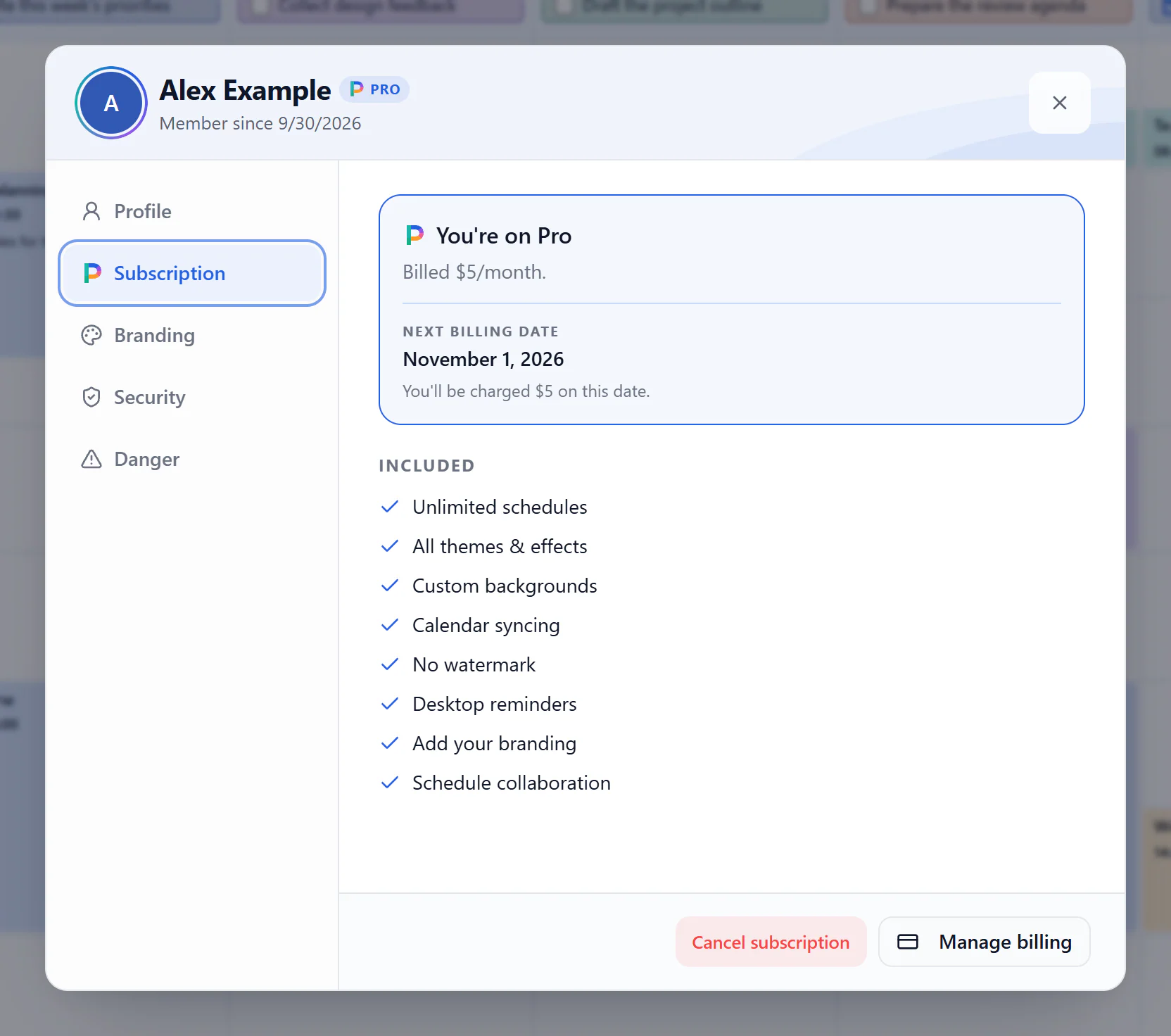Click the Subscription P logo icon

coord(92,273)
